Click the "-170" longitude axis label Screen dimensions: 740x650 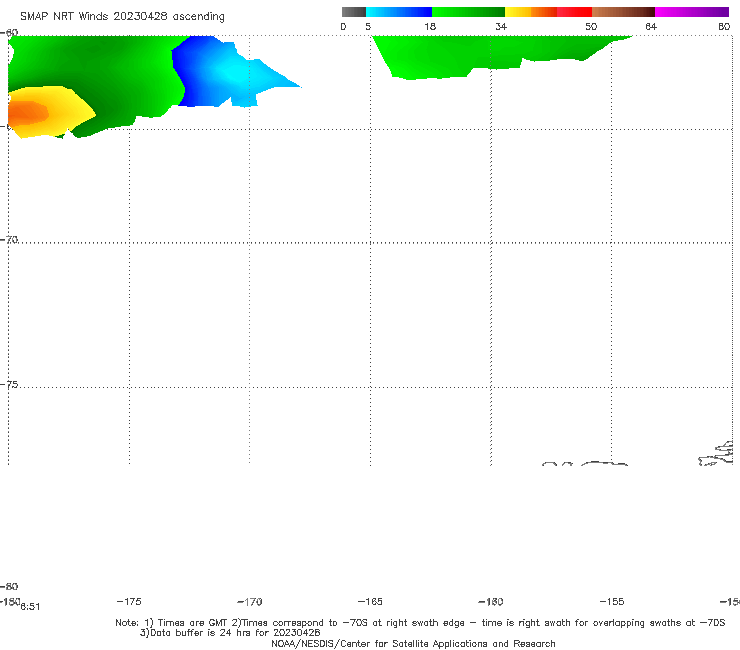click(250, 601)
